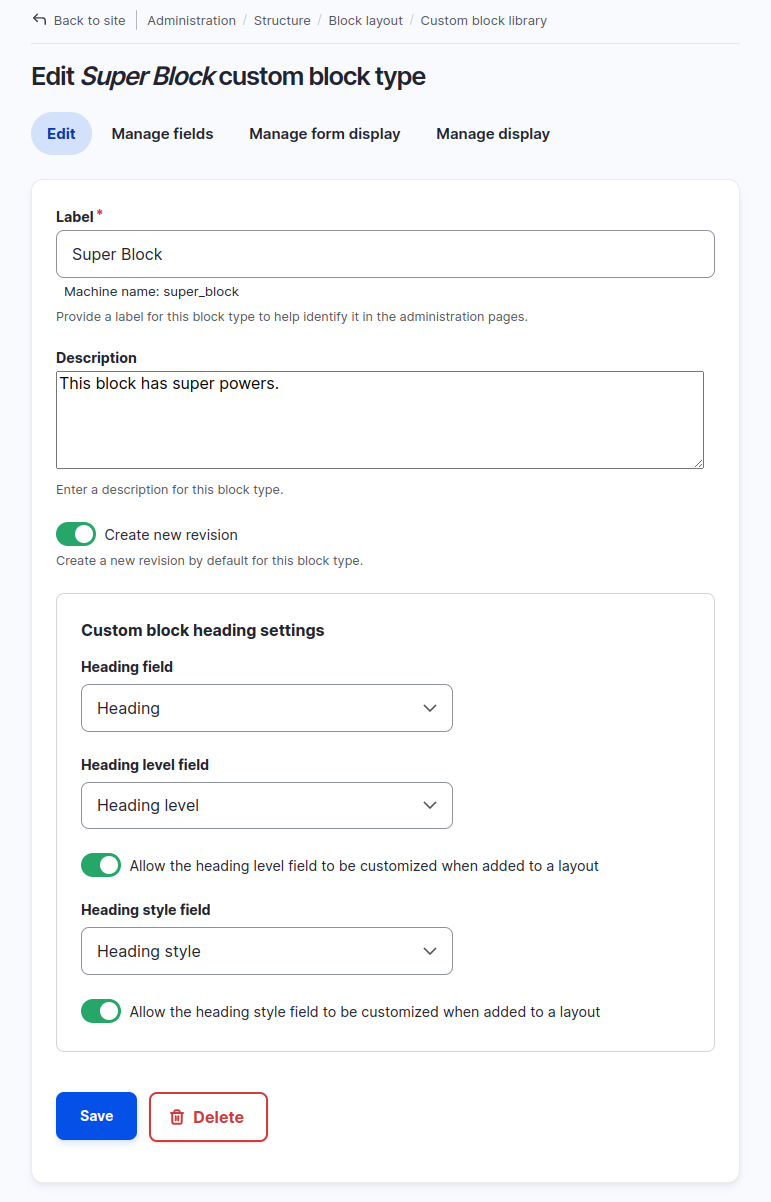This screenshot has height=1202, width=771.
Task: Open the Manage form display tab
Action: 325,134
